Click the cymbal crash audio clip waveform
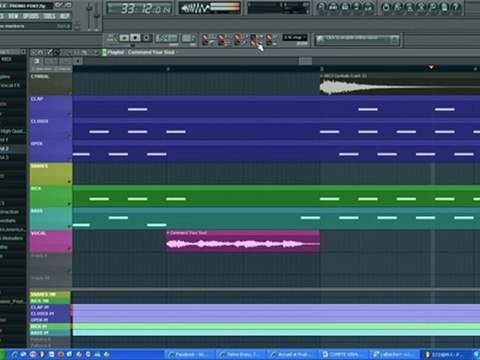Viewport: 480px width, 360px height. coord(400,87)
